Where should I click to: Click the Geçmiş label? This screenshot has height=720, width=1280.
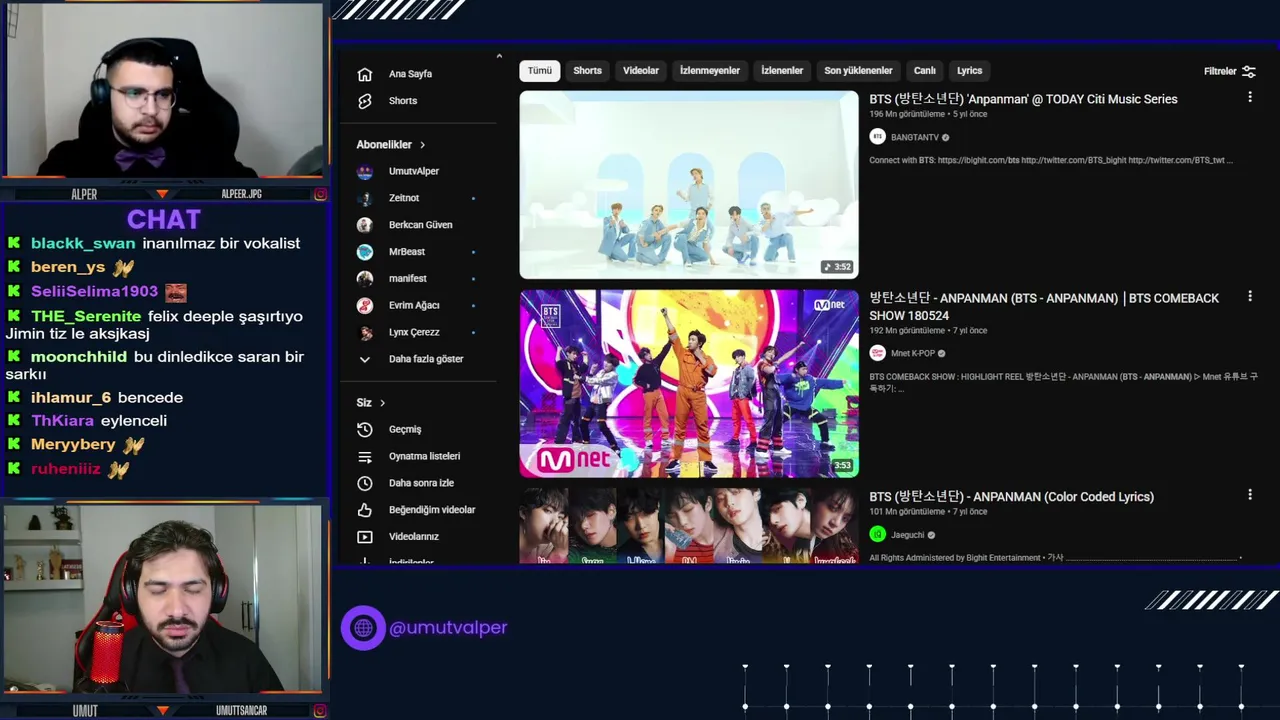tap(405, 430)
